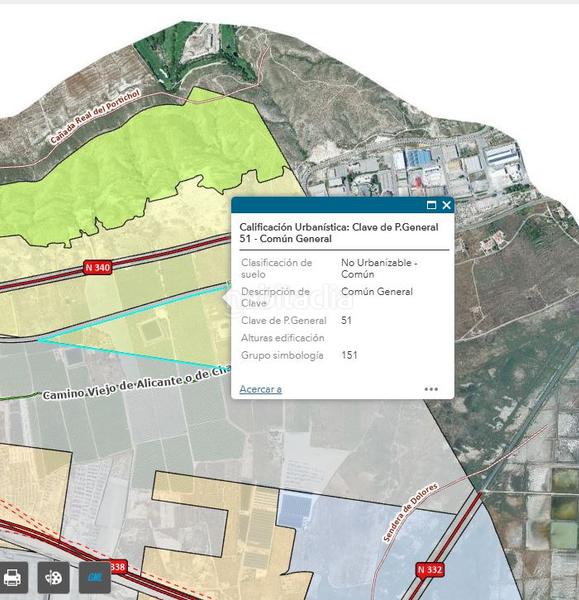
Task: Open the blue-labeled widget beside the palette
Action: (95, 577)
